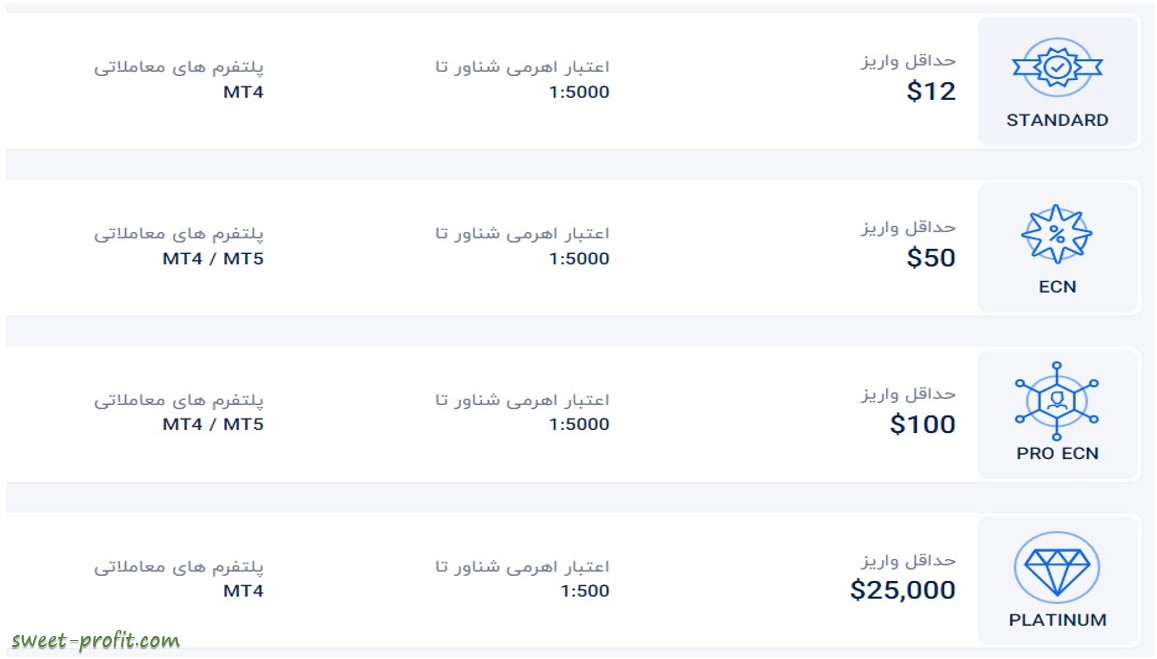Viewport: 1157px width, 659px height.
Task: Click the 1:500 leverage in PLATINUM row
Action: pos(584,591)
